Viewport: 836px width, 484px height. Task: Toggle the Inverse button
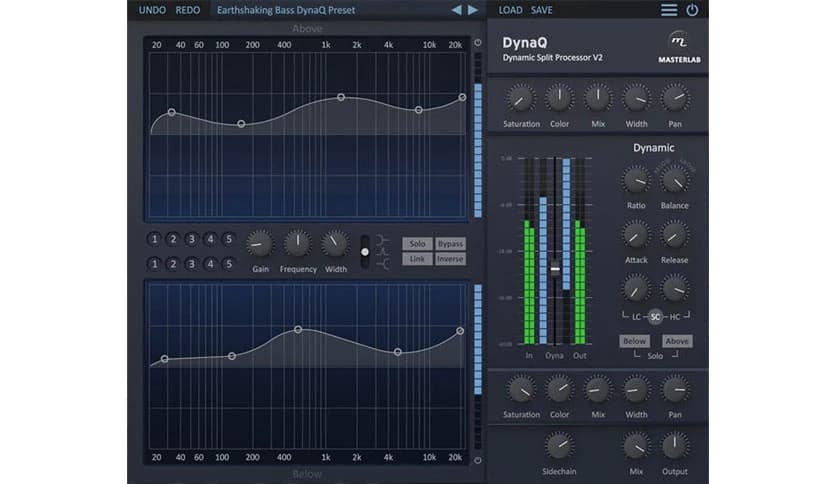(x=450, y=259)
